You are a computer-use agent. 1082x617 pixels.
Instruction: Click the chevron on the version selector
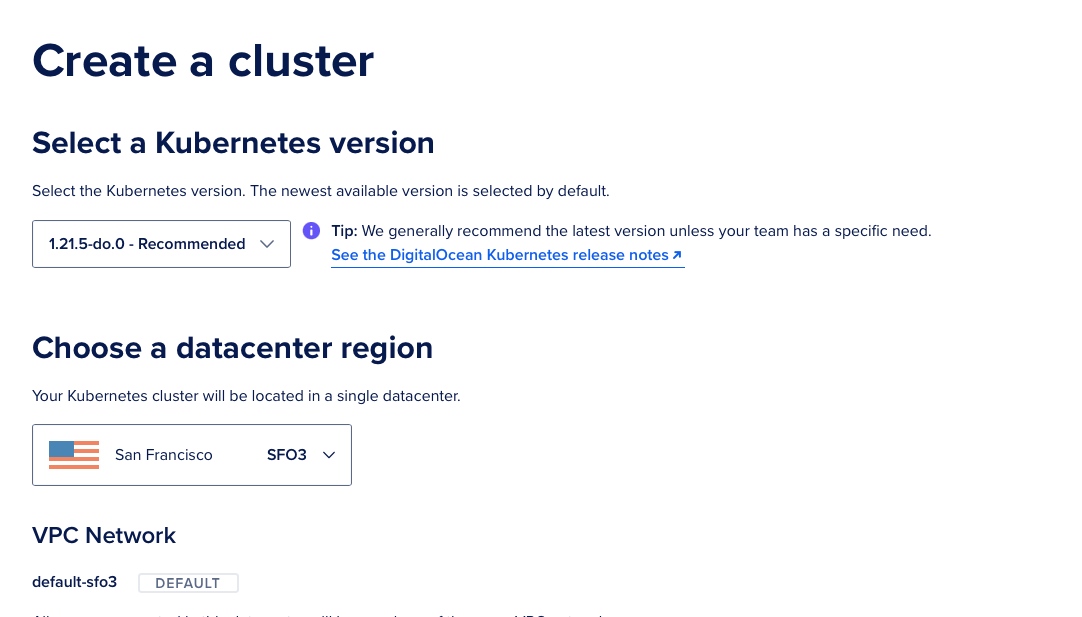[267, 243]
